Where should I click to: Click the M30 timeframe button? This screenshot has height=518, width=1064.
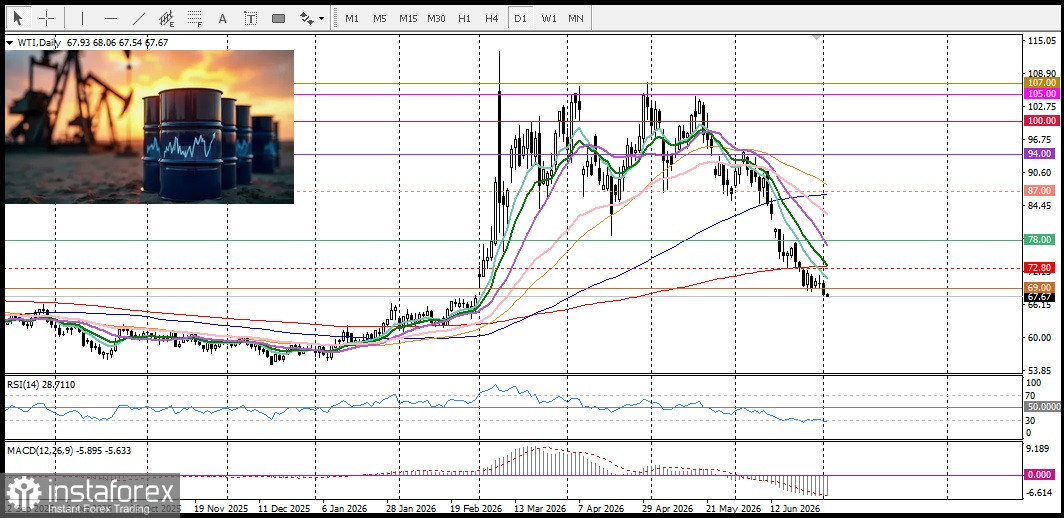pyautogui.click(x=436, y=18)
